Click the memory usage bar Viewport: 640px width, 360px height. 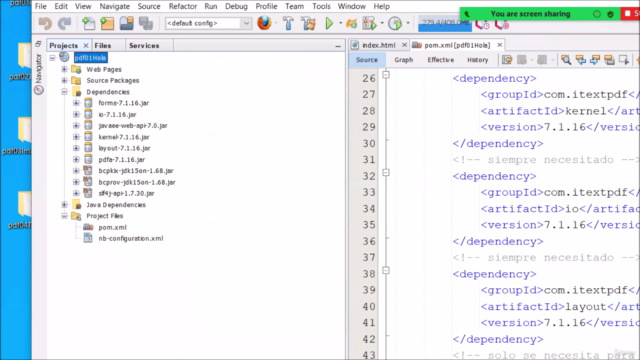pyautogui.click(x=445, y=23)
